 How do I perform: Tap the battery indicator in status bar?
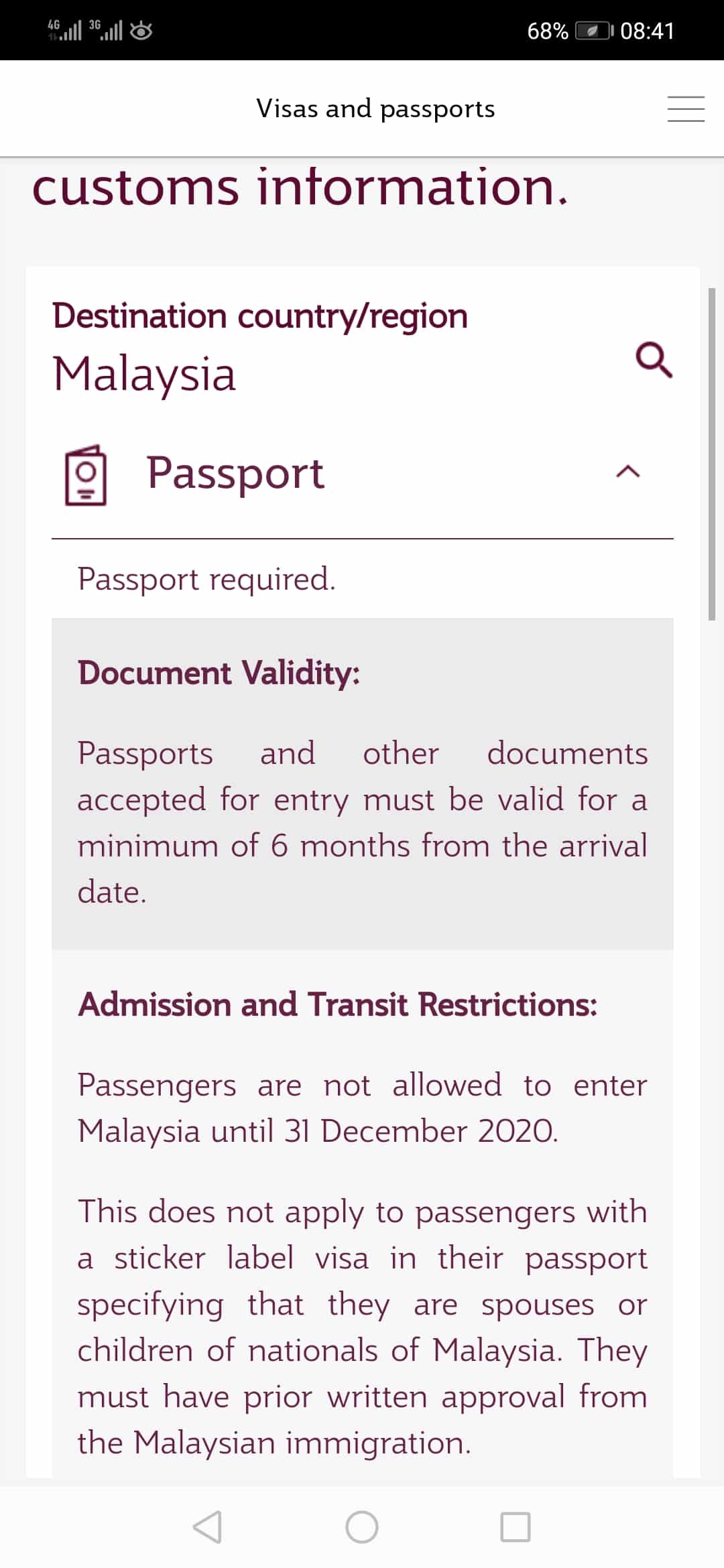pos(594,31)
